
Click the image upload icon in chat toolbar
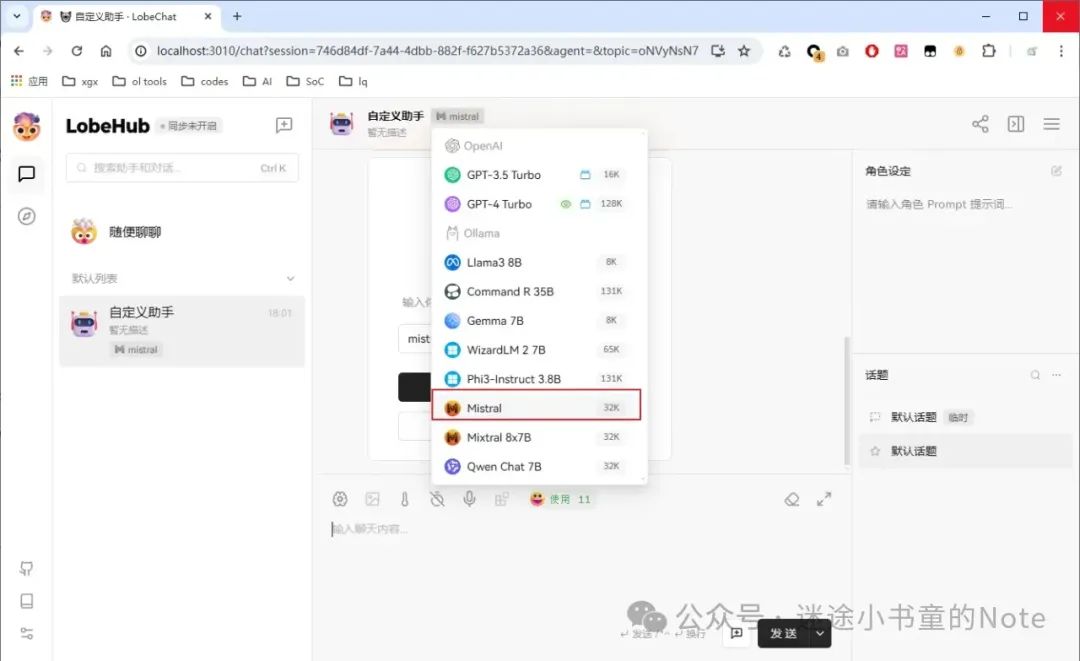pyautogui.click(x=373, y=499)
